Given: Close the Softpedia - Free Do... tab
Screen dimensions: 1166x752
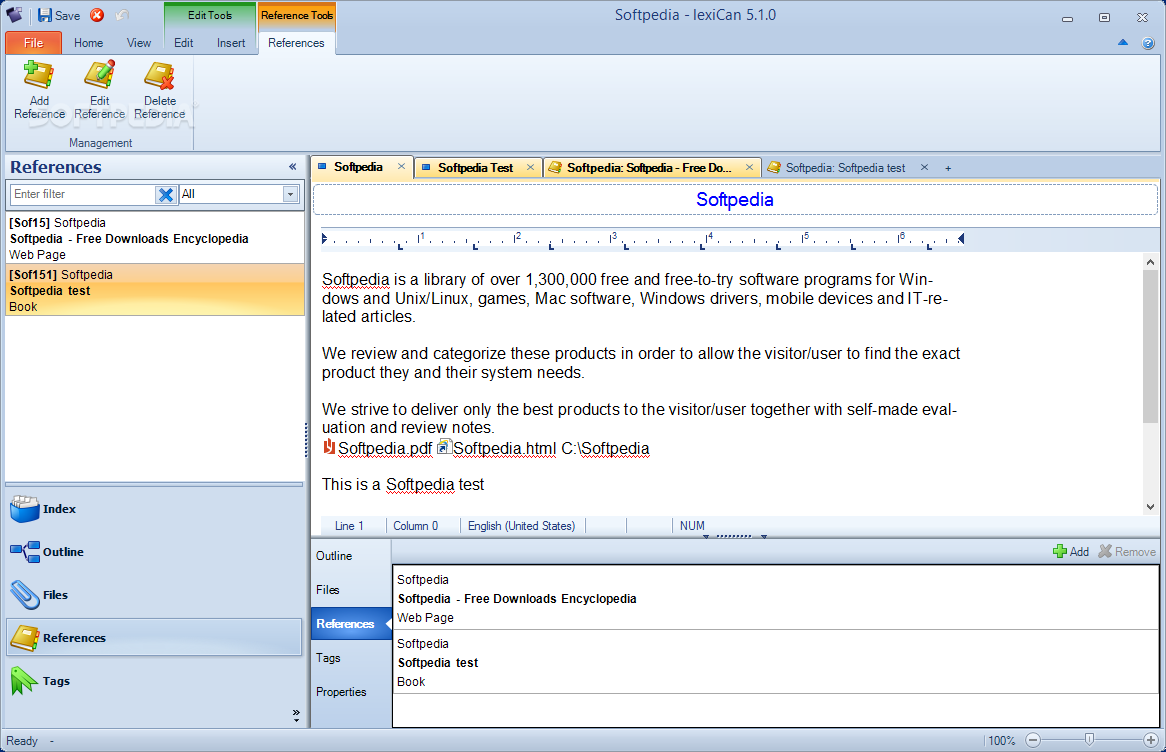Looking at the screenshot, I should (750, 167).
